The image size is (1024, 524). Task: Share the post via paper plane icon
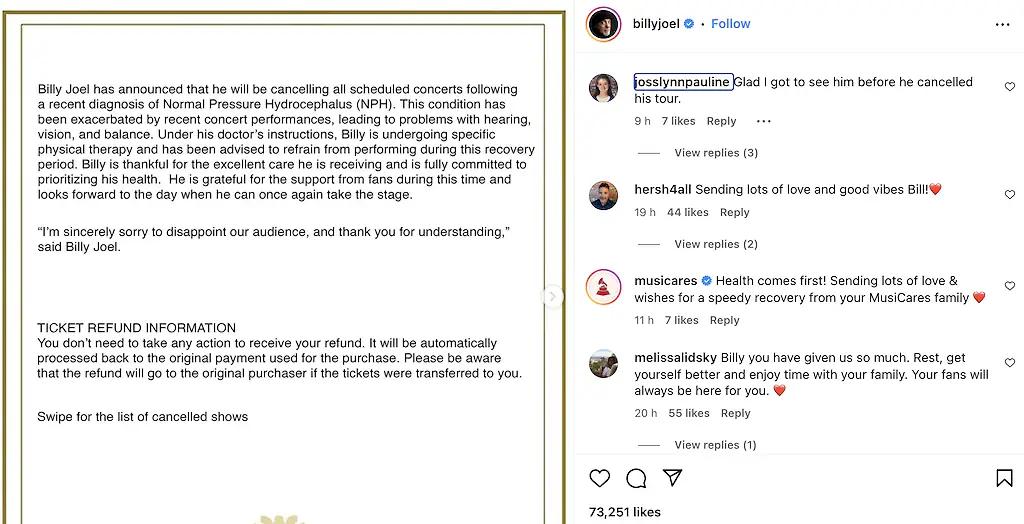click(673, 478)
